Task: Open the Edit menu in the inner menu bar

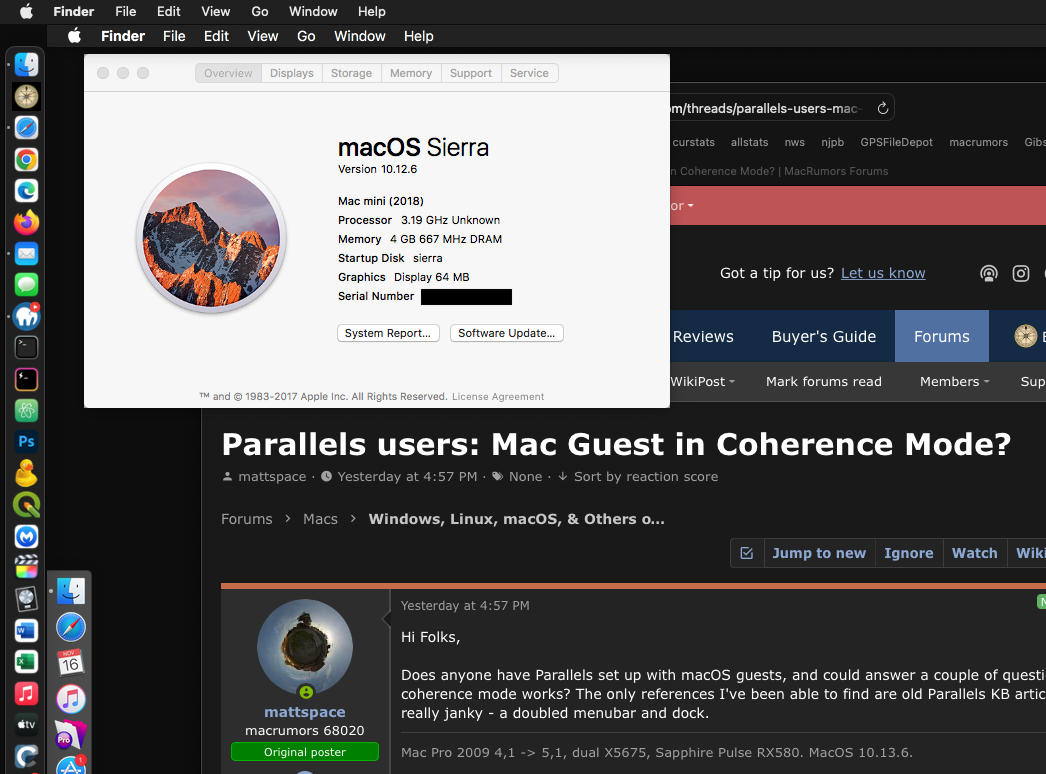Action: [216, 36]
